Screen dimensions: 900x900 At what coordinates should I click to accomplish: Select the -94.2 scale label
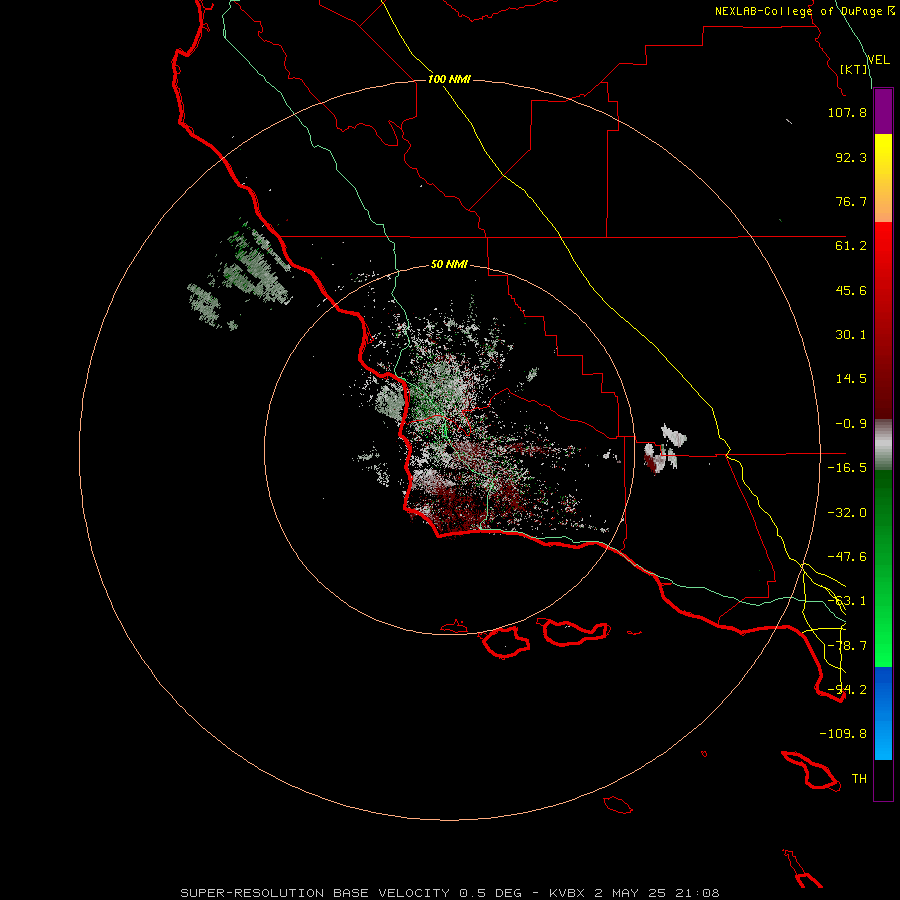tap(847, 690)
